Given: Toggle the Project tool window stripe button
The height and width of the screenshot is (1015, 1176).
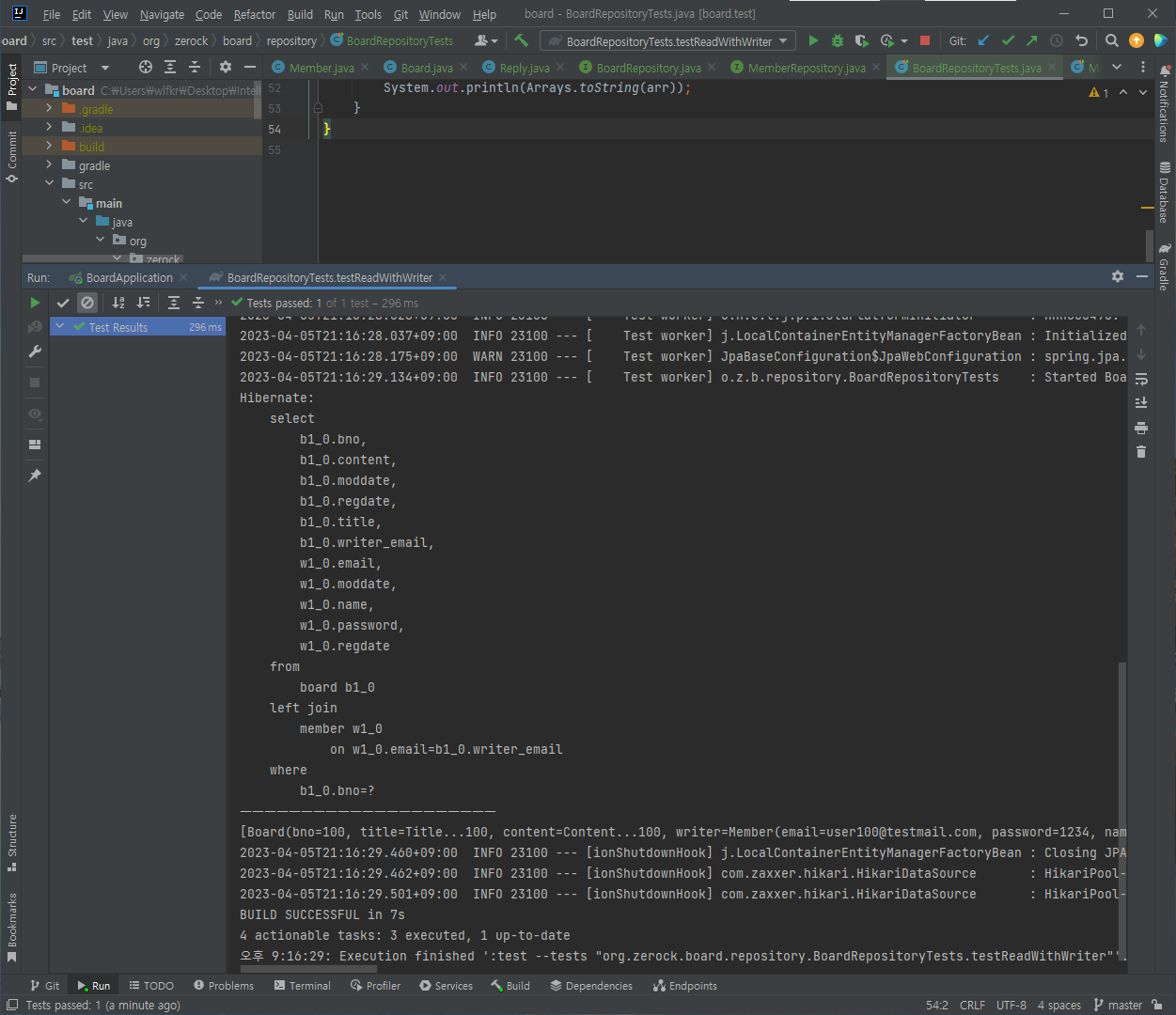Looking at the screenshot, I should tap(11, 86).
